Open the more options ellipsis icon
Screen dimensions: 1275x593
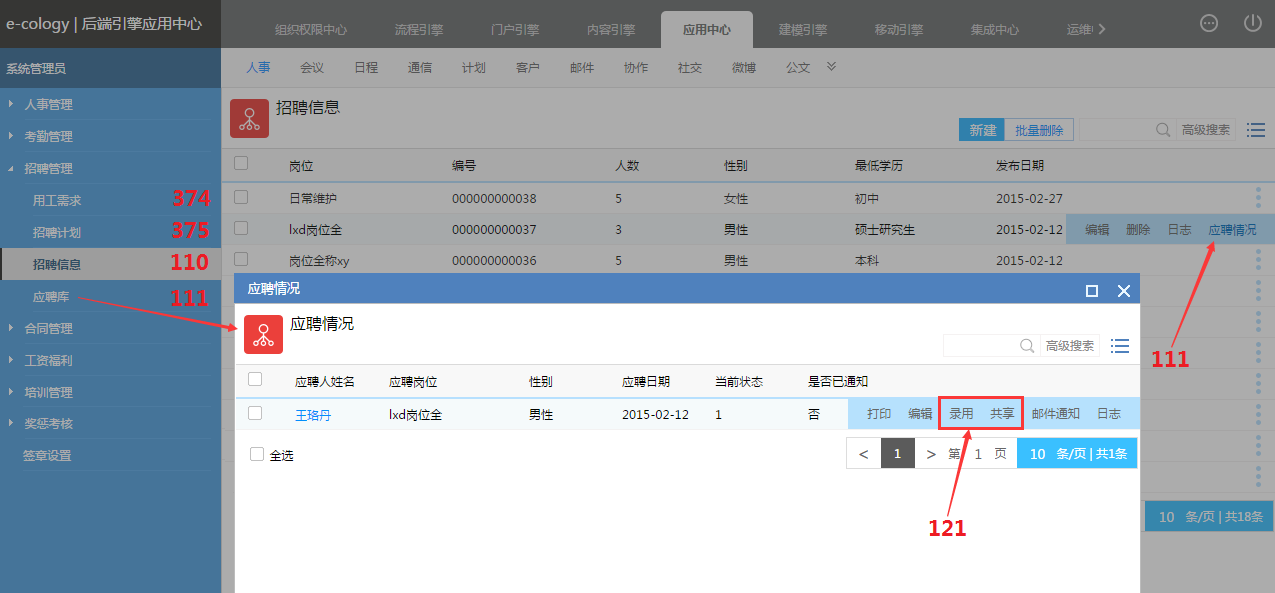click(1209, 23)
